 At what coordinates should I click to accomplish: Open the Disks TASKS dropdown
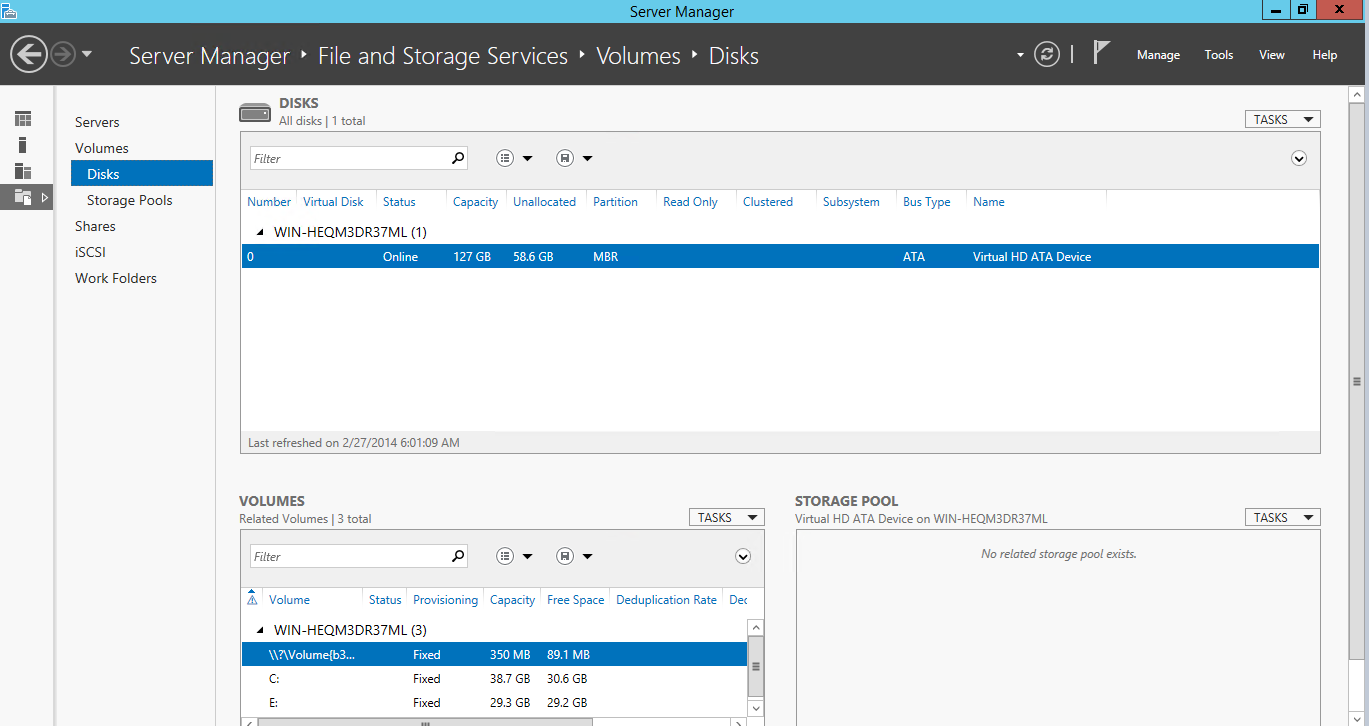[x=1282, y=119]
